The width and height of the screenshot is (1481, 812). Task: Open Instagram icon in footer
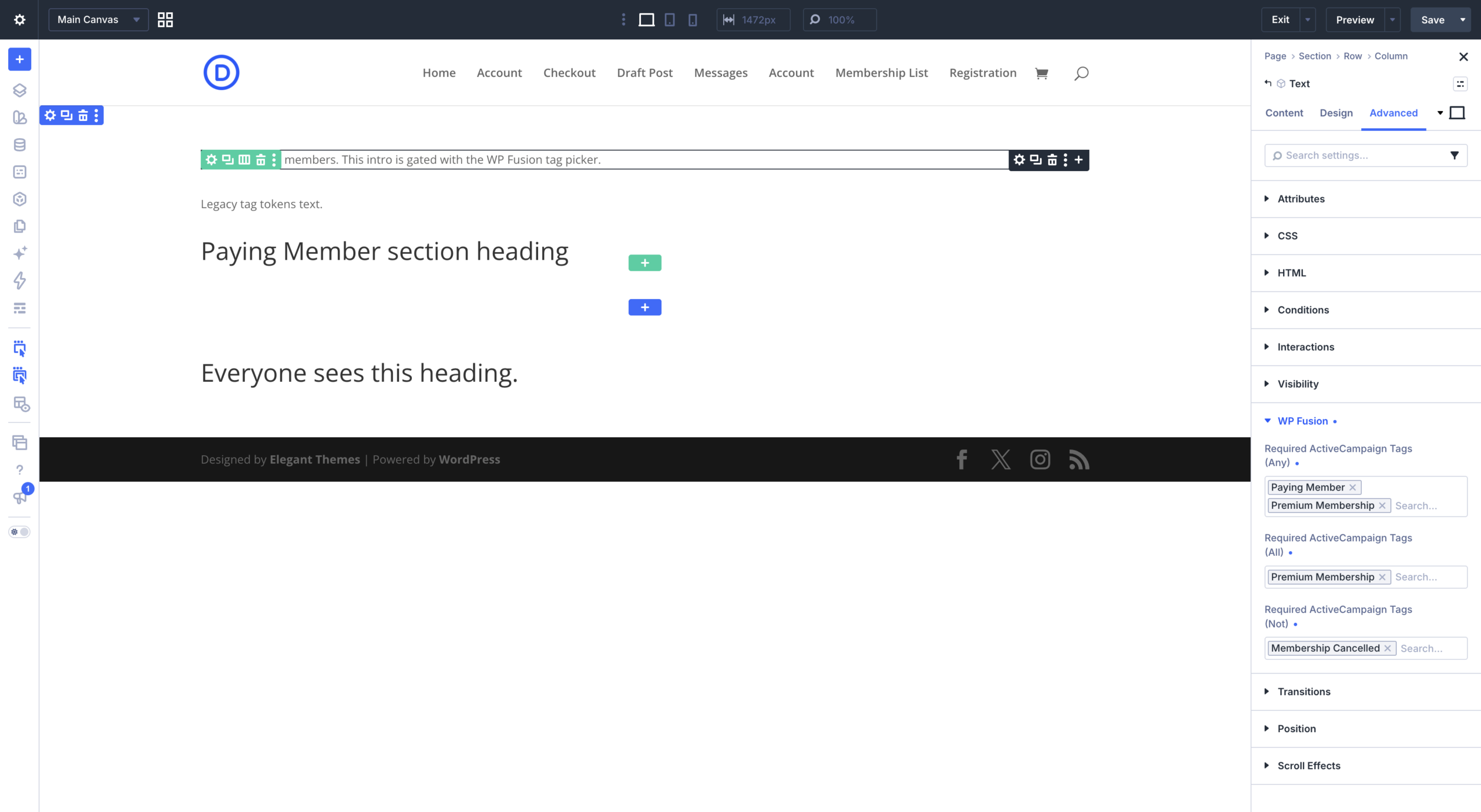(1040, 460)
